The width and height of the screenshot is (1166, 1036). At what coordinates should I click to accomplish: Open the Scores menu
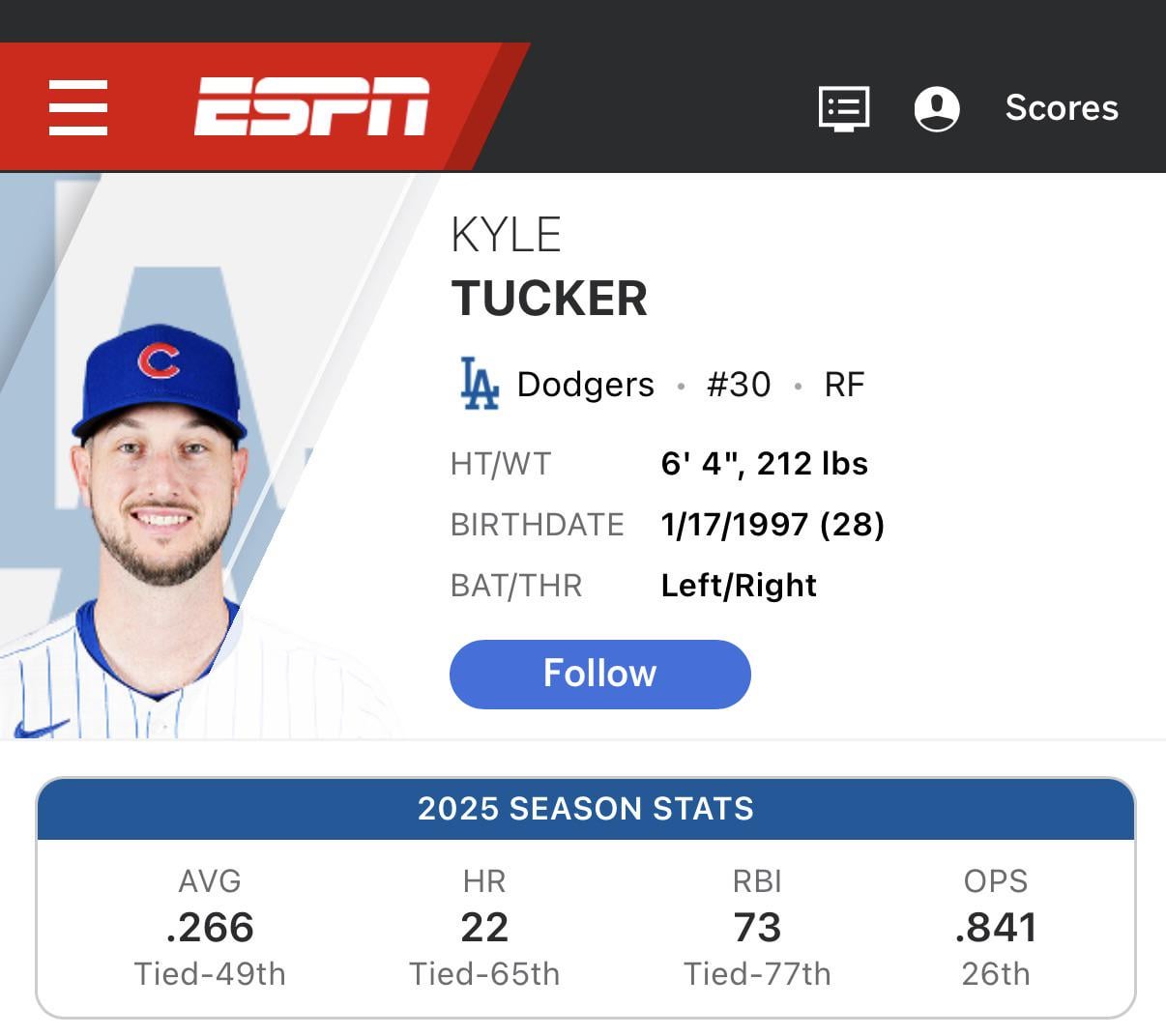(1061, 108)
